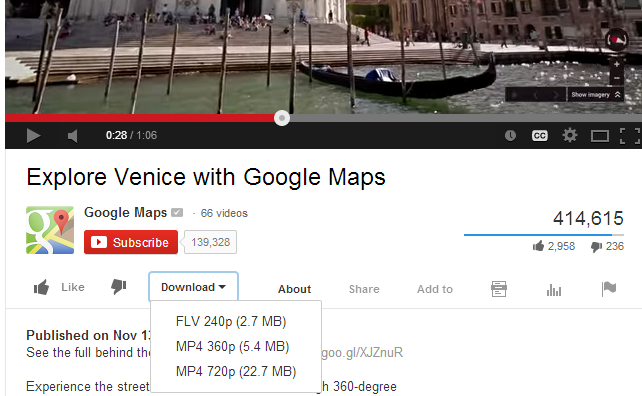This screenshot has width=642, height=396.
Task: Dislike the video with thumbs down
Action: (x=119, y=287)
